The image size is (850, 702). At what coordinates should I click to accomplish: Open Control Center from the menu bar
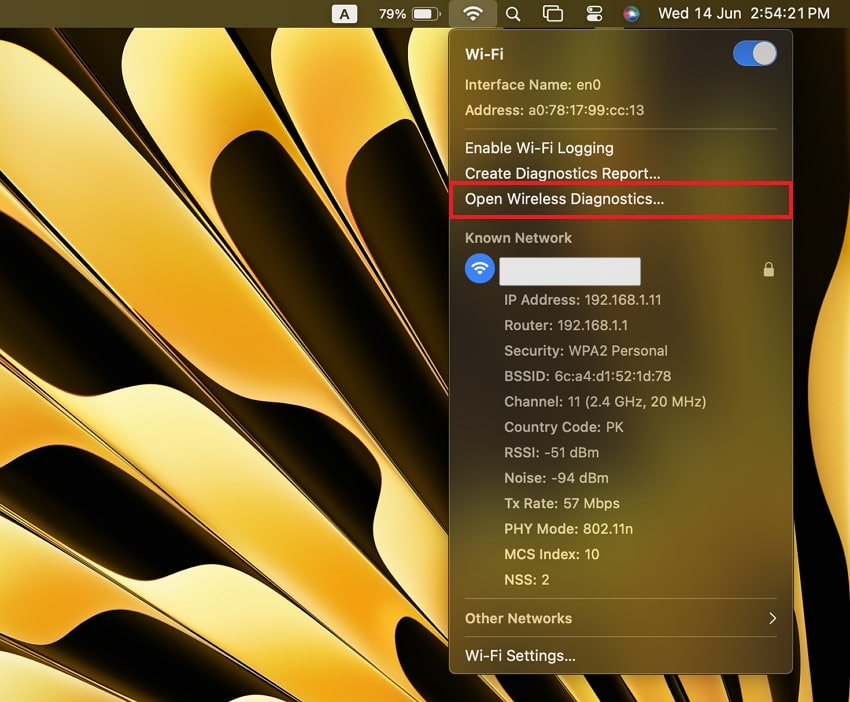coord(593,14)
